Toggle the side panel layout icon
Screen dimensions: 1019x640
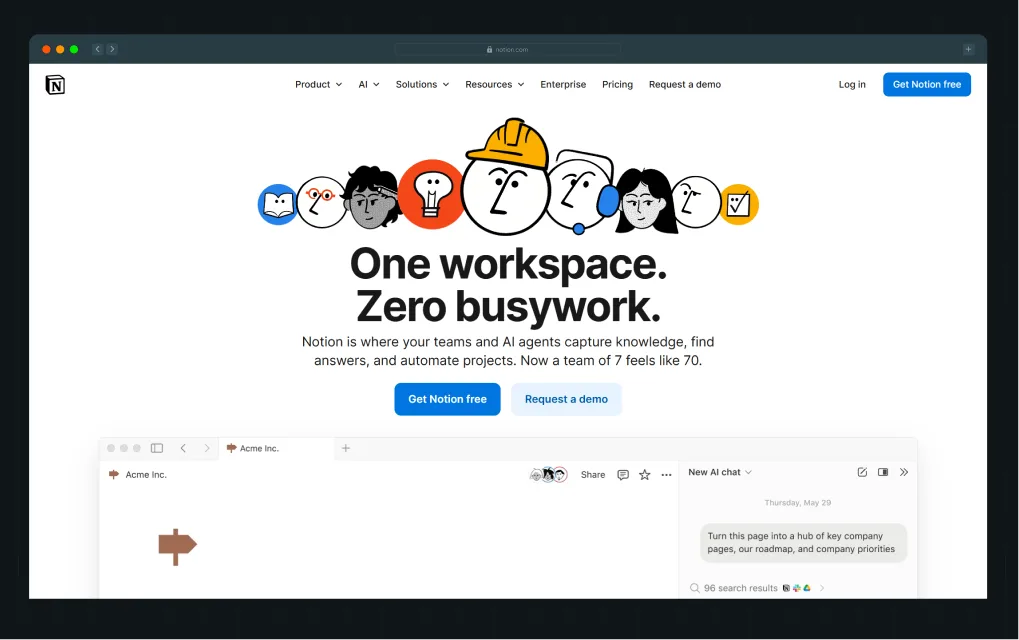883,472
